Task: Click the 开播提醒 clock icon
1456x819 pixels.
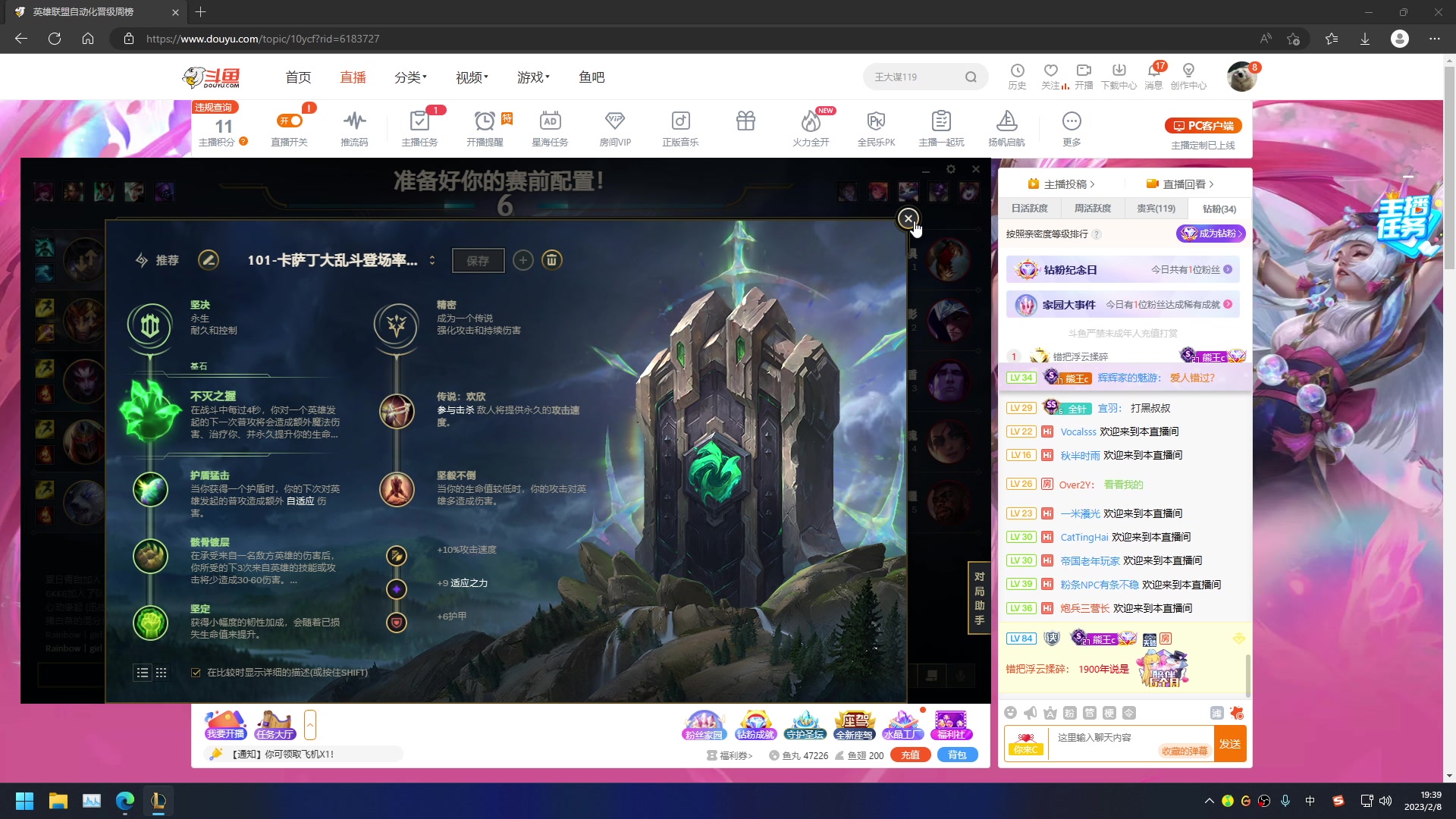Action: click(485, 121)
